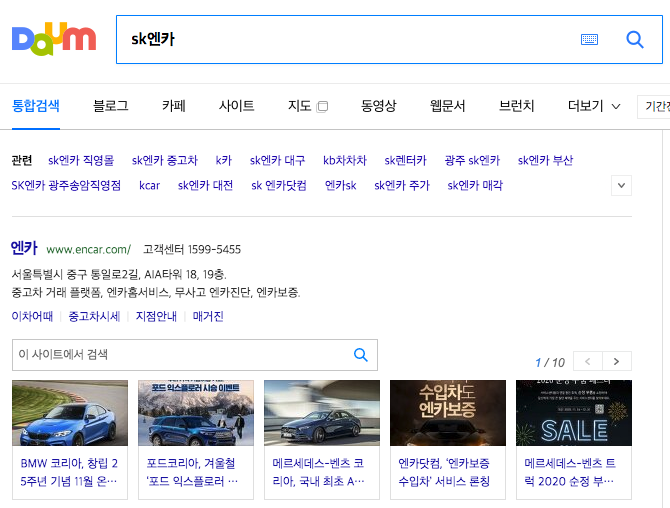Click related search 광주 sk엔카
This screenshot has height=508, width=670.
(x=472, y=161)
